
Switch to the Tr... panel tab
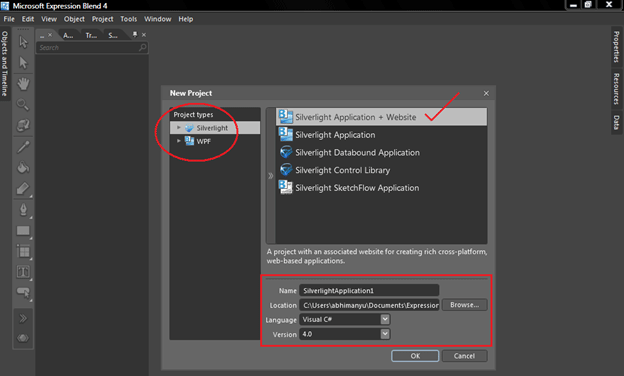91,35
